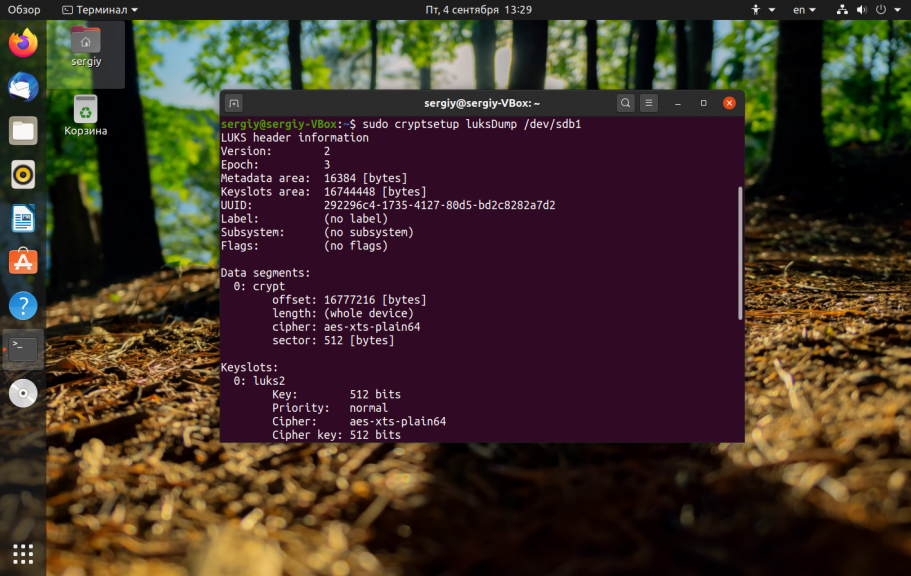Click the Key: 512 bits line

336,395
